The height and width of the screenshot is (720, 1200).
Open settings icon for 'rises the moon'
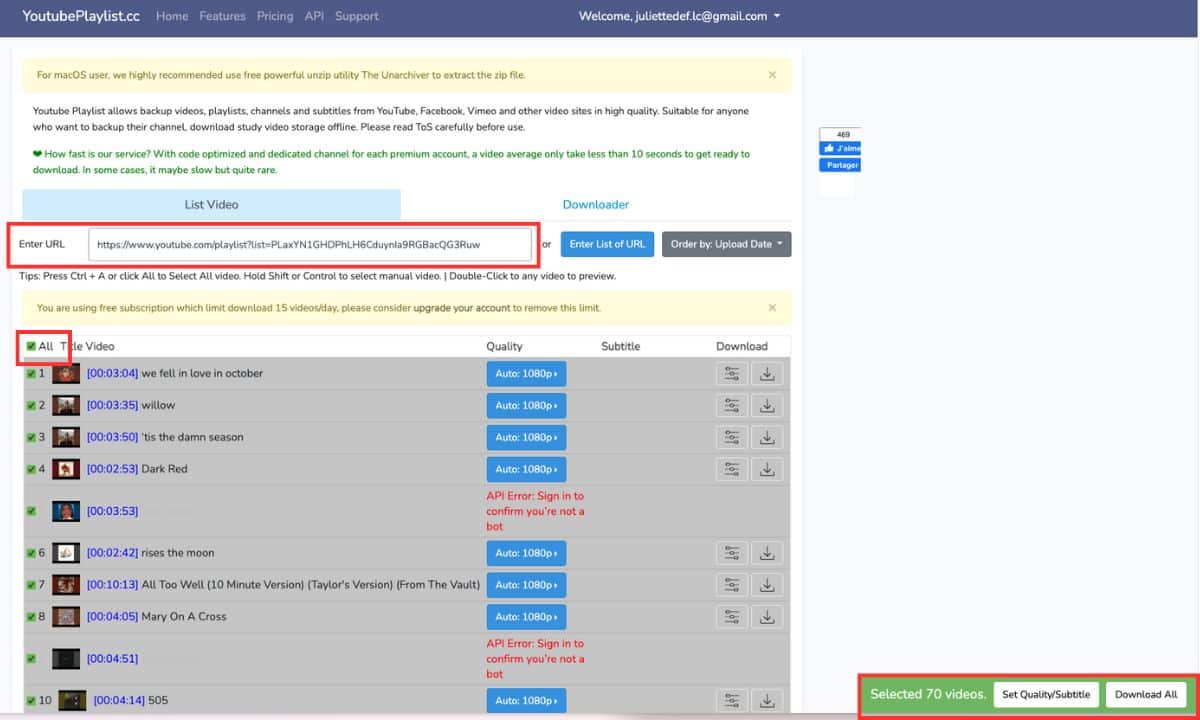[732, 554]
